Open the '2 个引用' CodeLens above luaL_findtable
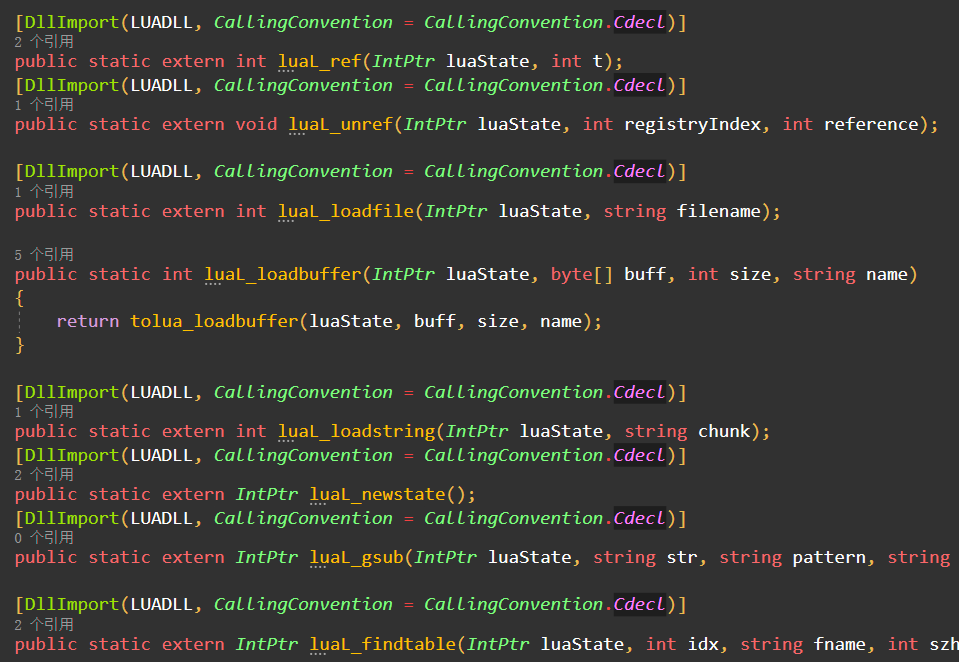The height and width of the screenshot is (662, 959). [44, 625]
